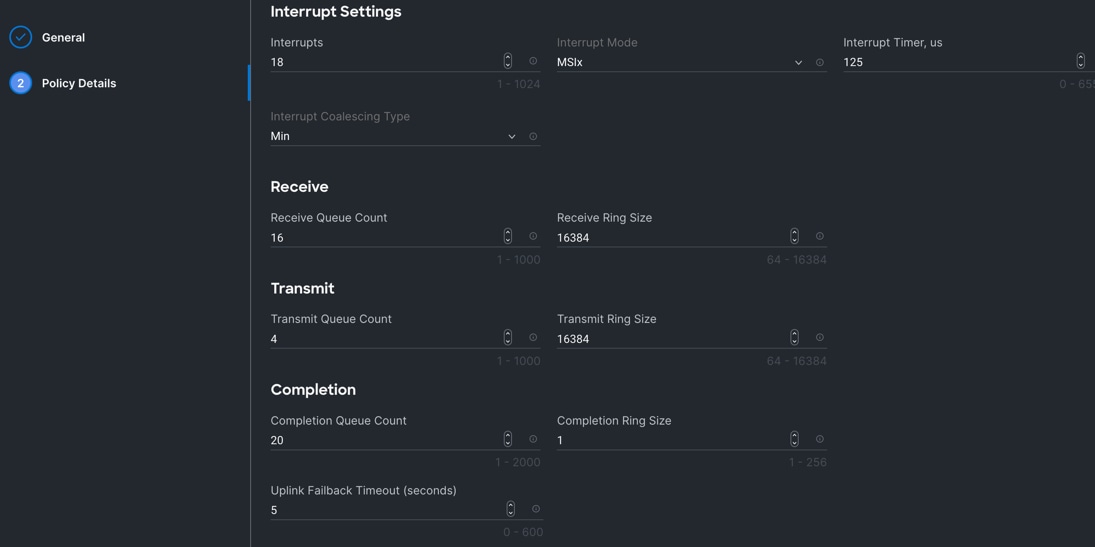
Task: Click the Transmit Ring Size stepper
Action: click(x=794, y=338)
